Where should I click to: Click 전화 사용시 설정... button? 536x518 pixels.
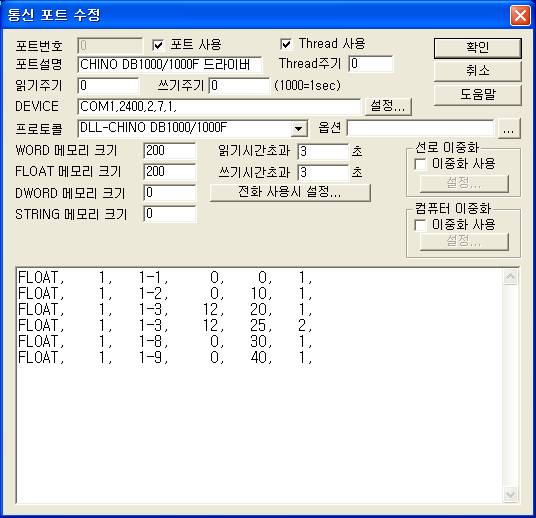pos(290,192)
